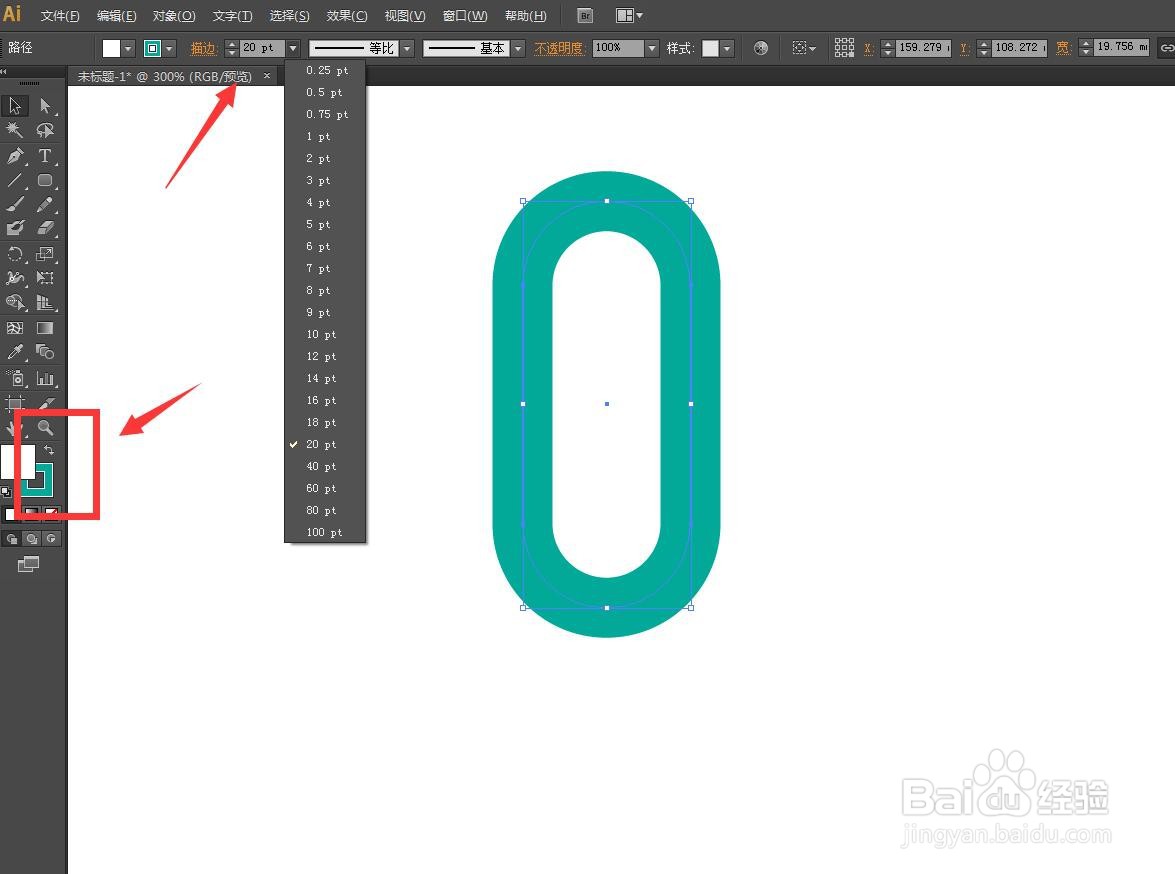Set paint mode to Color

coord(10,513)
